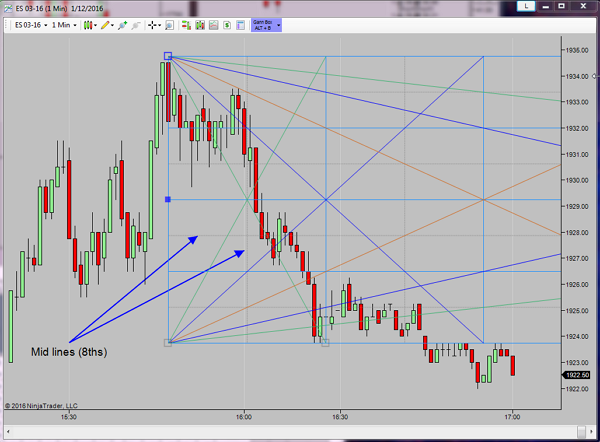Click the Gann Box ALT+B button

[263, 25]
